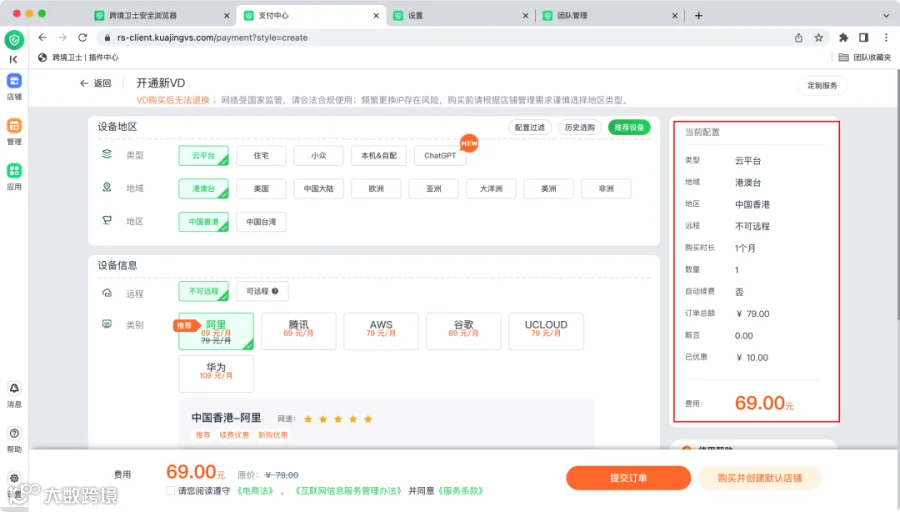Select 中国大陆 region option
900x512 pixels.
(319, 189)
